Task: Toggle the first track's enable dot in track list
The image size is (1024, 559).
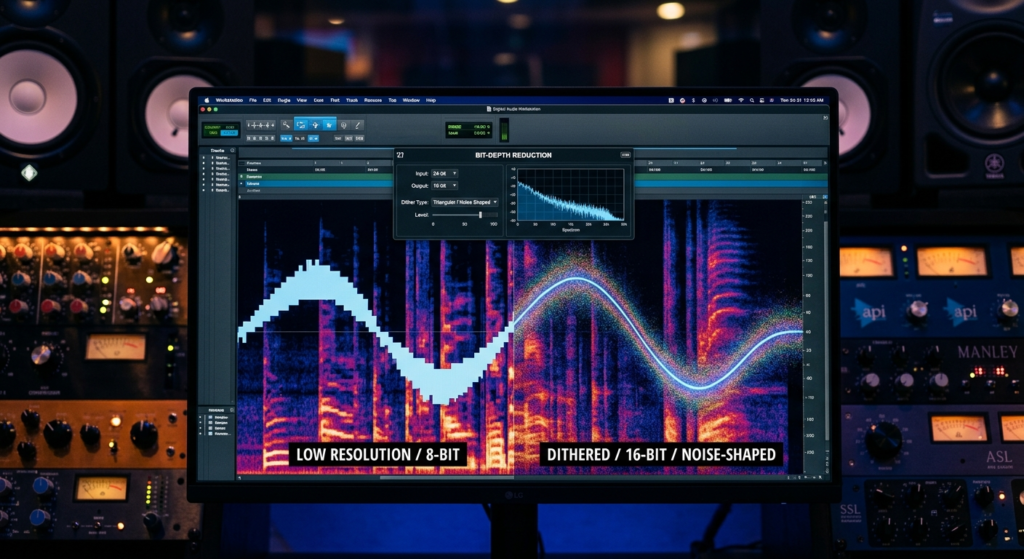Action: point(203,157)
